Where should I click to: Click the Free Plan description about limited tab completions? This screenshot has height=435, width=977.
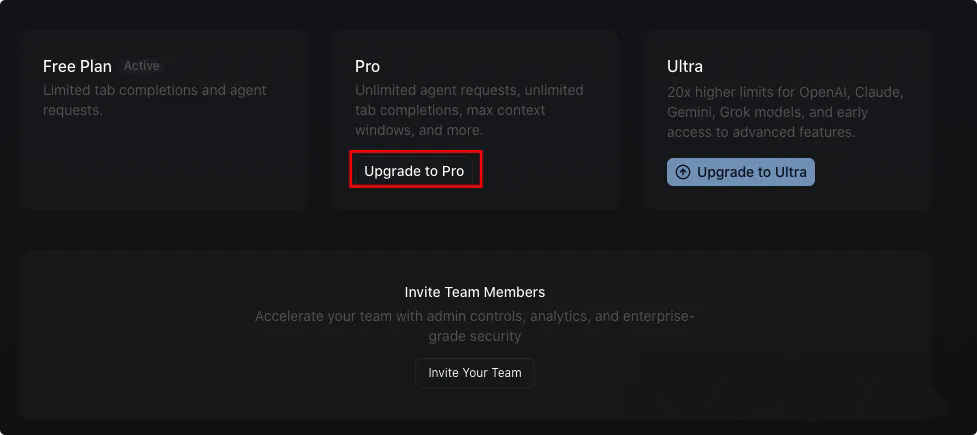(155, 100)
